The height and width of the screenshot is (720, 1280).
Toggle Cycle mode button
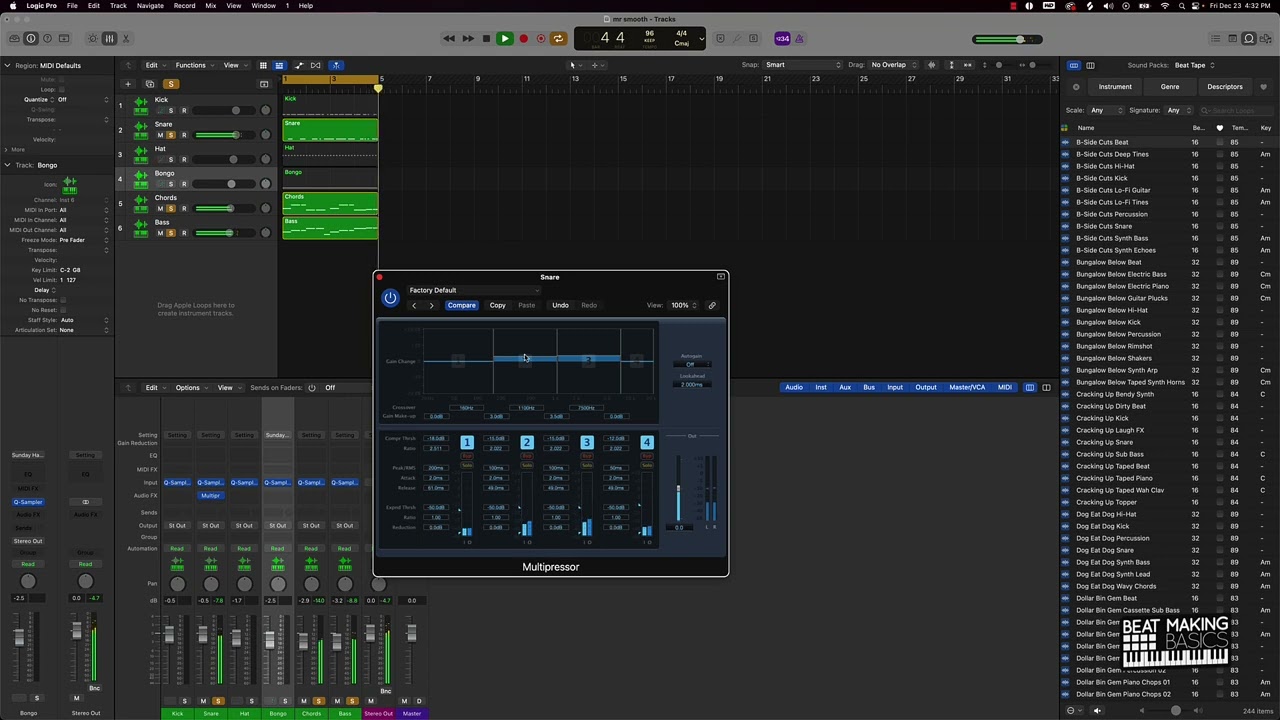[558, 39]
